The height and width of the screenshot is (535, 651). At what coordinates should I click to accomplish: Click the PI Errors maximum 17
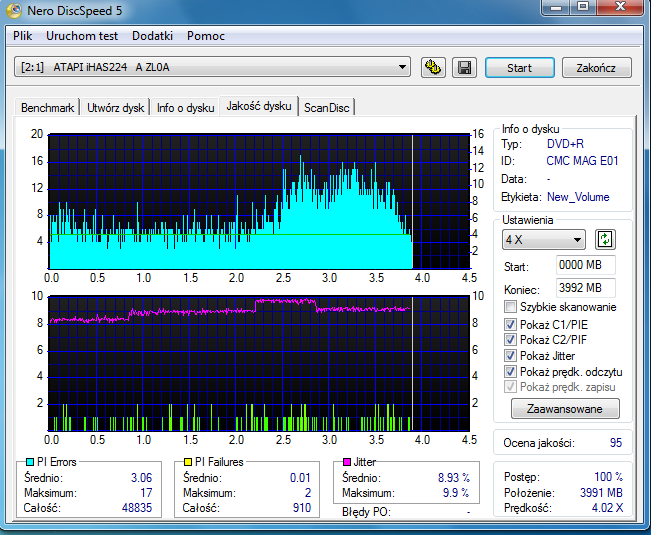(x=146, y=493)
